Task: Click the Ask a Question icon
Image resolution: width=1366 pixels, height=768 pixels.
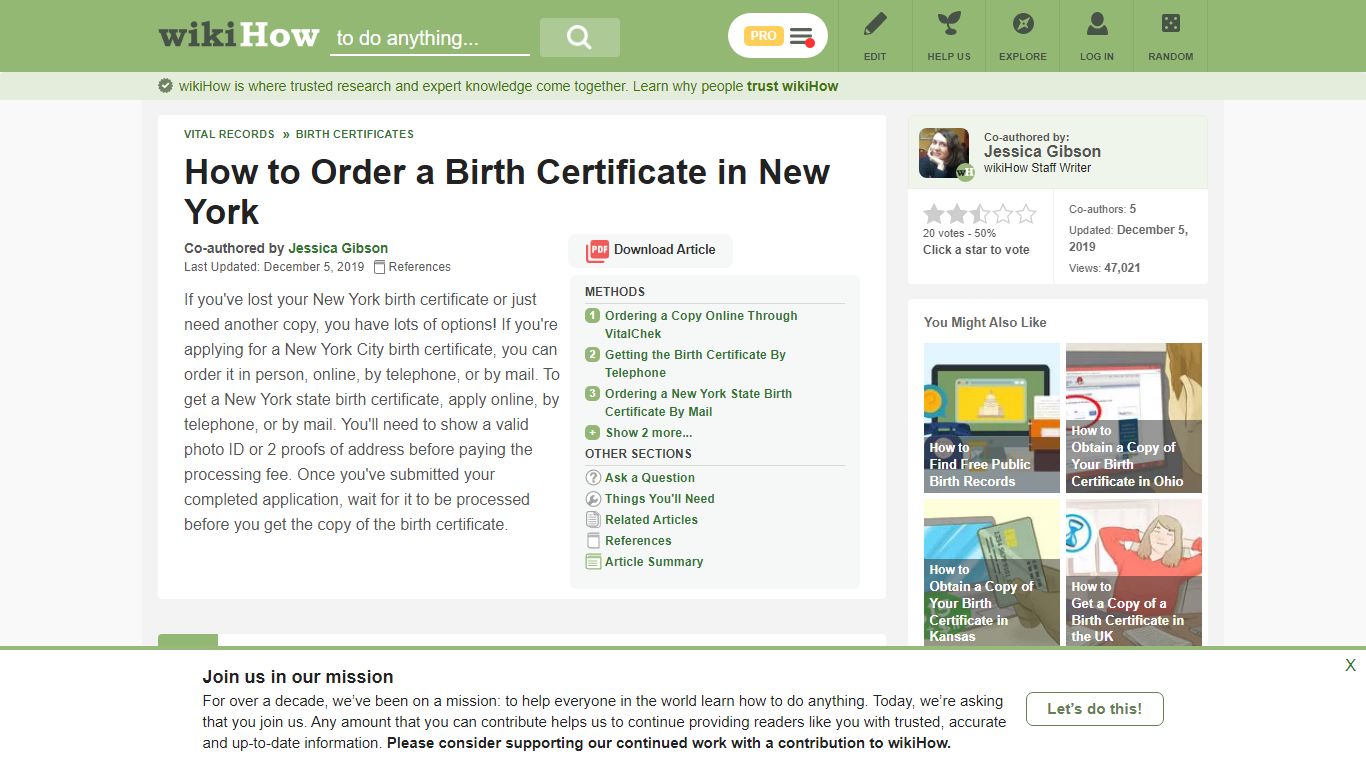Action: pyautogui.click(x=593, y=478)
